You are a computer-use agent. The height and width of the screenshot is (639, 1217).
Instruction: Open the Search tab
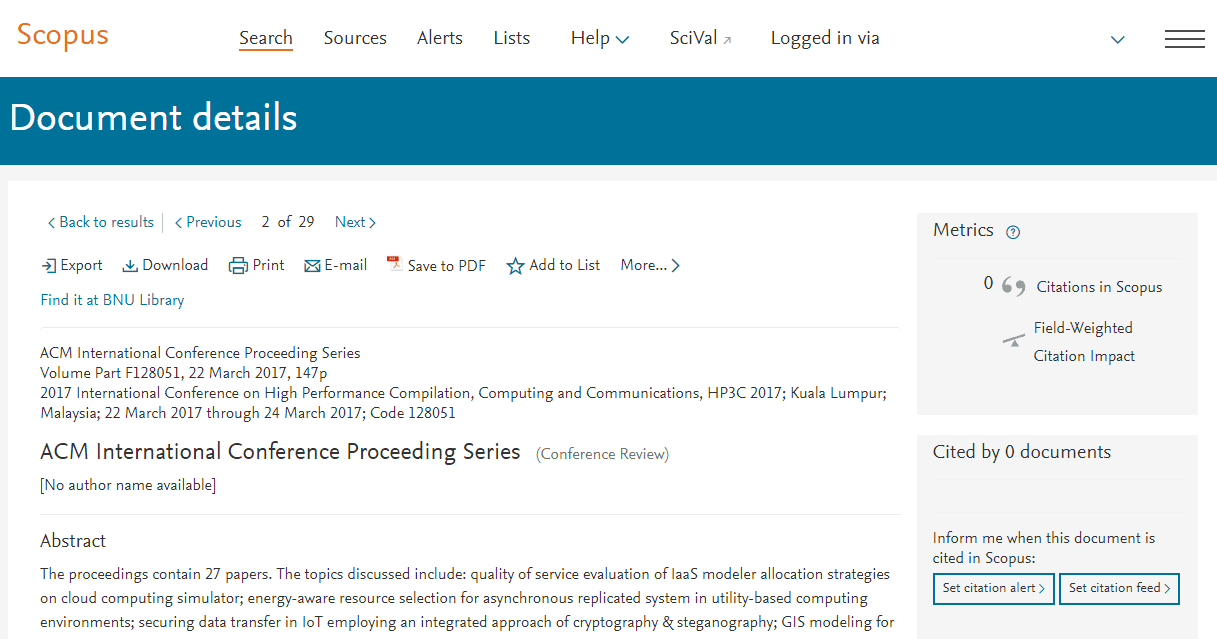(266, 38)
